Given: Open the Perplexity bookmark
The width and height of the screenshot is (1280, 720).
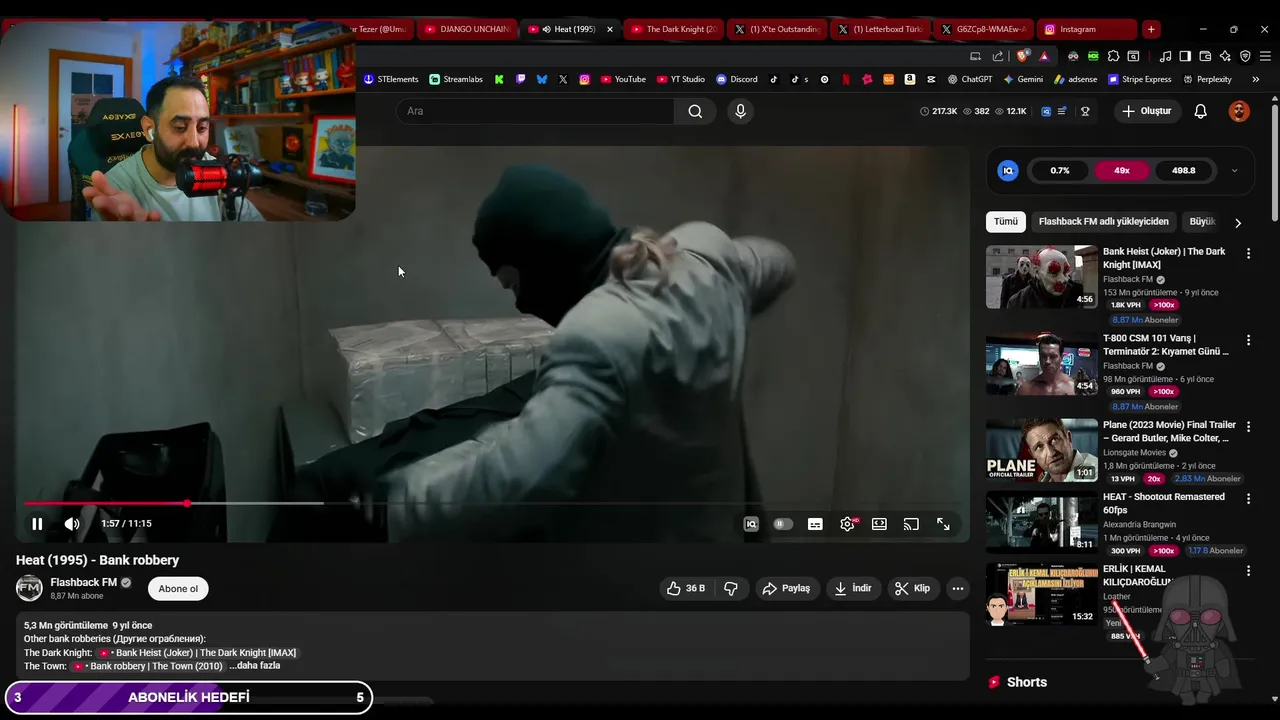Looking at the screenshot, I should click(x=1207, y=79).
